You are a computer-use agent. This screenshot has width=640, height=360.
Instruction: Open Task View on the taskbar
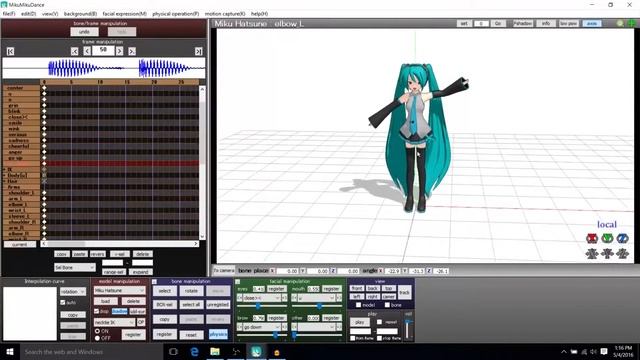tap(173, 351)
